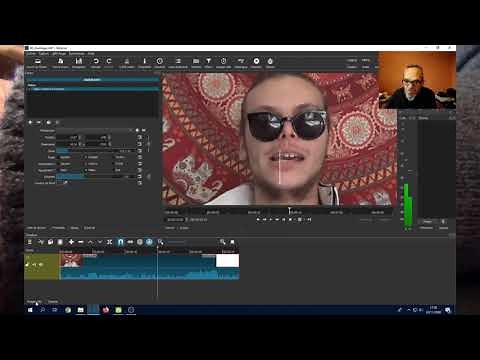Click the timeline playhead marker

coord(157,248)
